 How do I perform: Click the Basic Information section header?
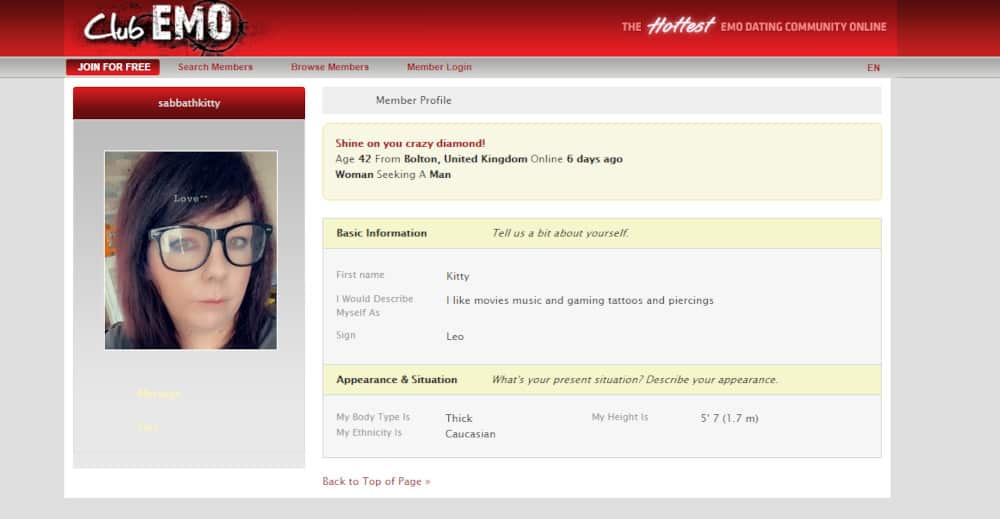602,233
